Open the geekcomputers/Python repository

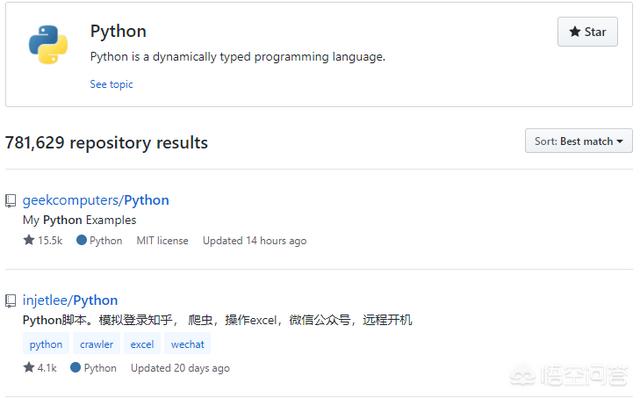pos(96,200)
